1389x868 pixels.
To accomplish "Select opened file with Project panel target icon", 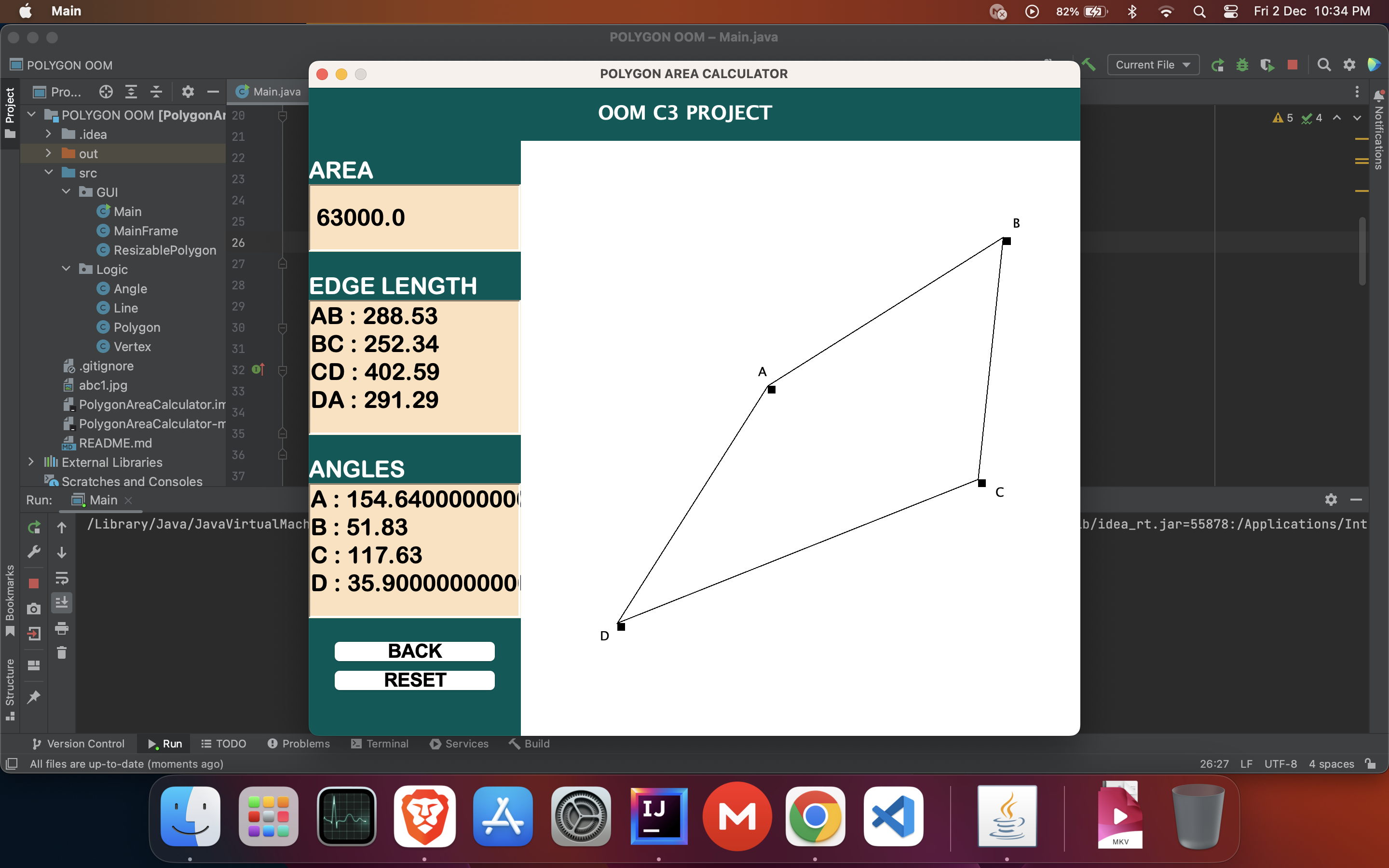I will [106, 91].
